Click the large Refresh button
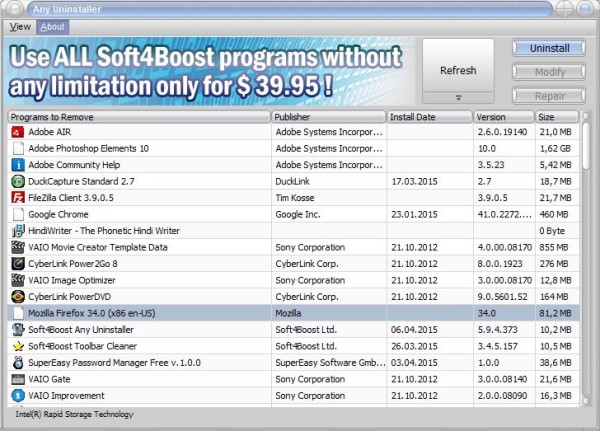600x431 pixels. click(x=458, y=66)
